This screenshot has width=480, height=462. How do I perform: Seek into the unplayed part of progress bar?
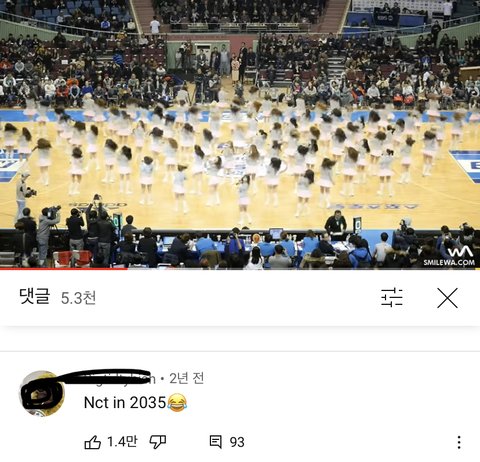coord(303,269)
